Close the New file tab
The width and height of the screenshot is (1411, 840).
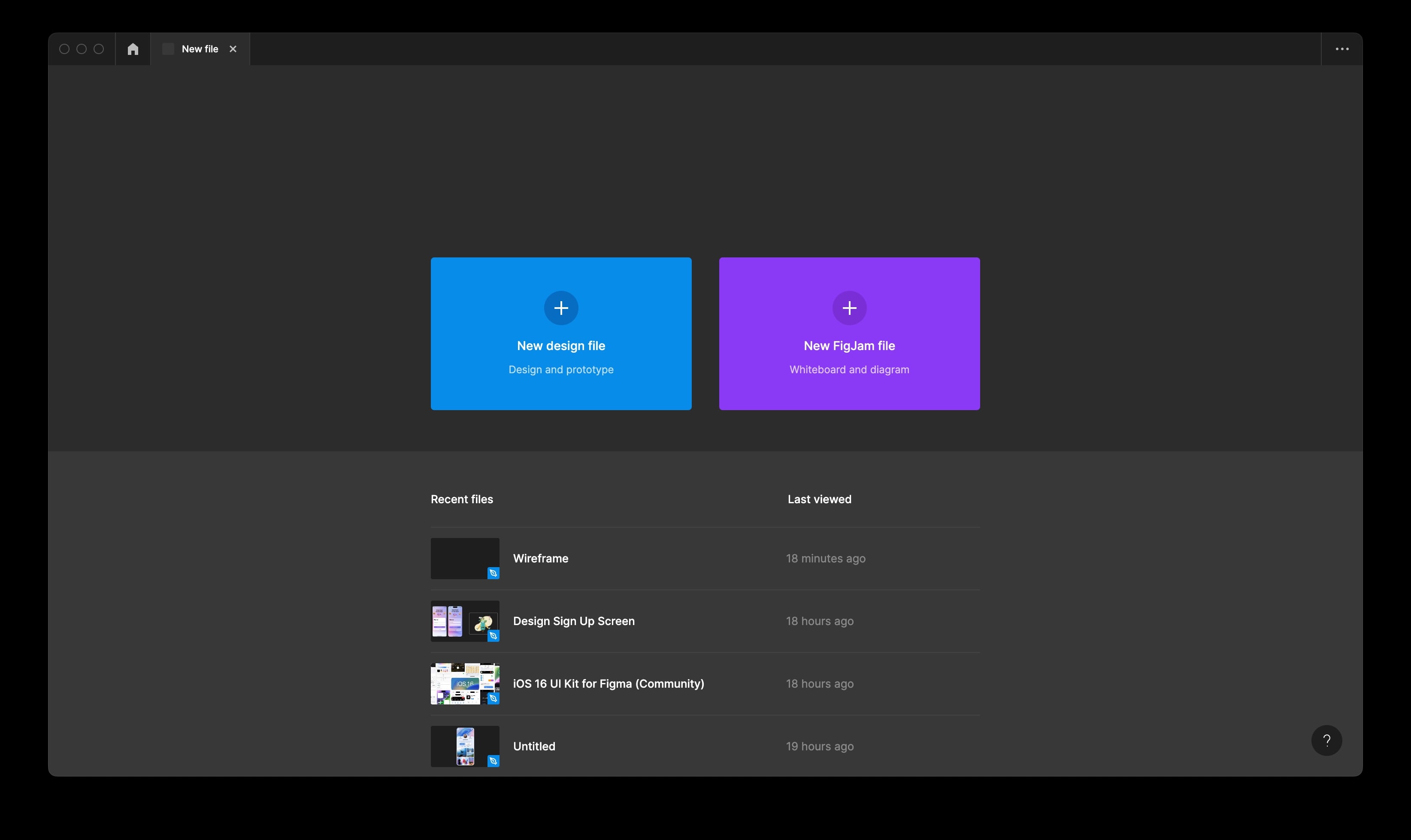(233, 49)
